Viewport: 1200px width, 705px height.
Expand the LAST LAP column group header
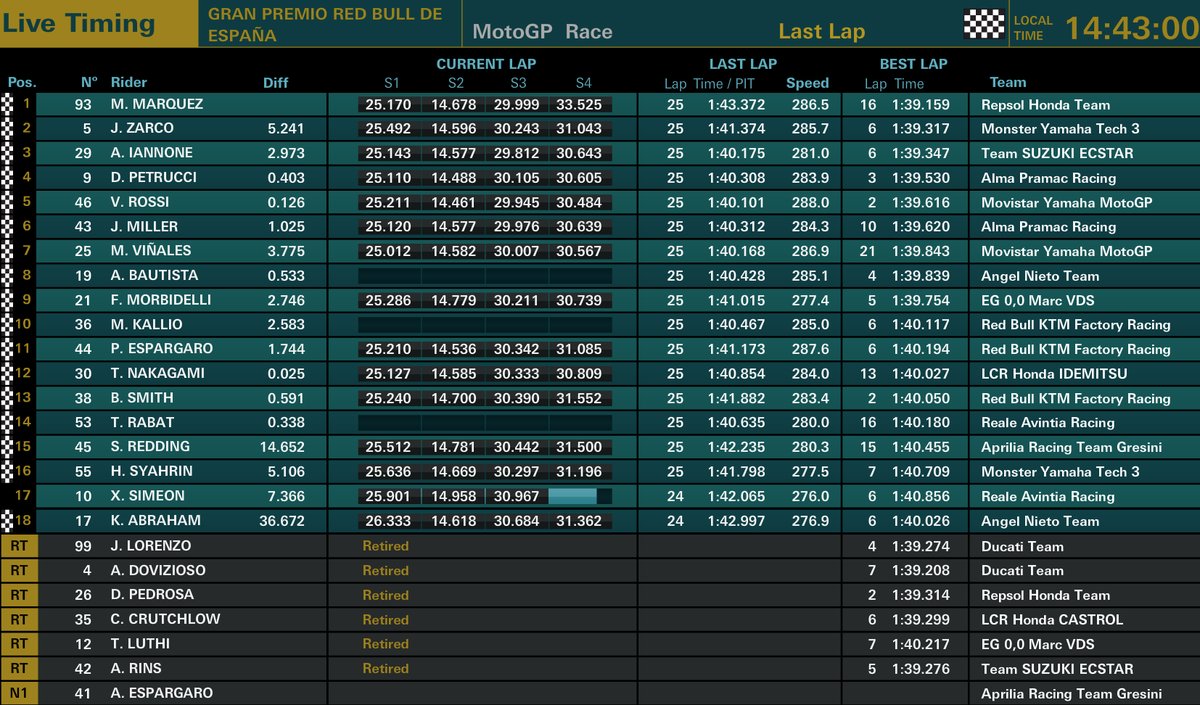(x=742, y=62)
